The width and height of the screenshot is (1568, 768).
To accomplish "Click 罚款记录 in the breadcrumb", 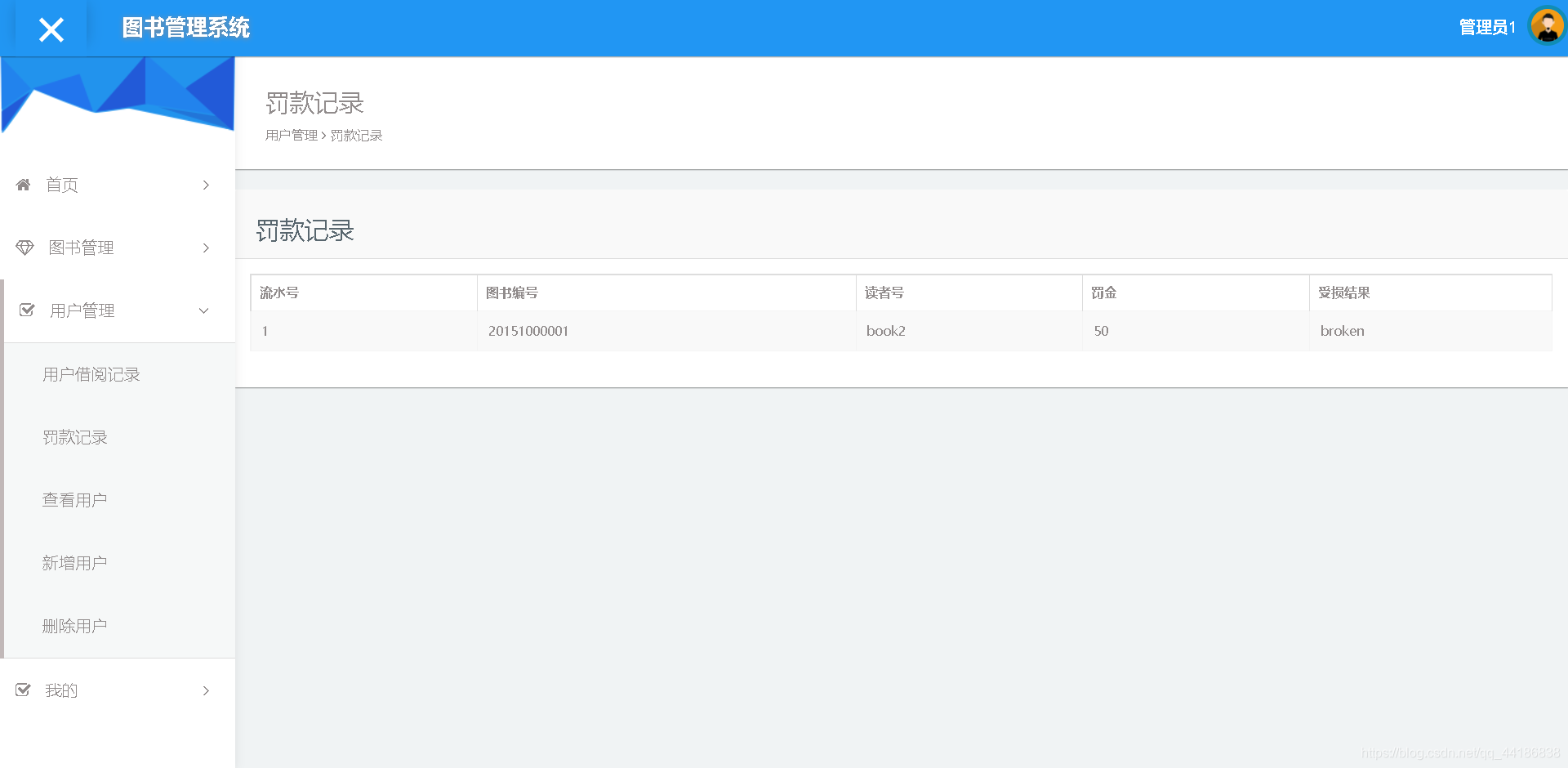I will pyautogui.click(x=356, y=135).
